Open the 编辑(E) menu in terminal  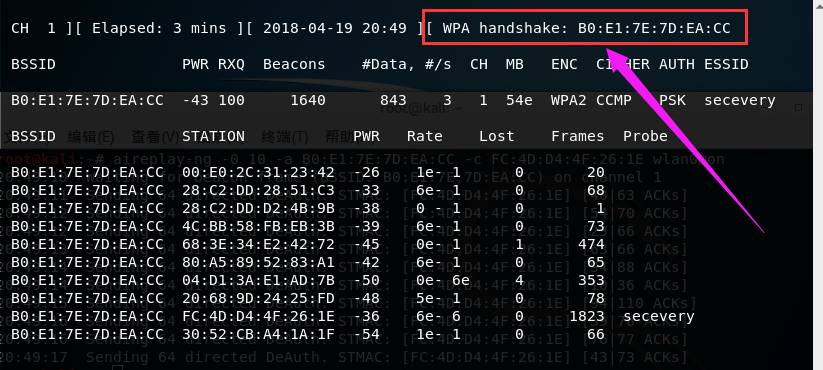click(x=90, y=137)
